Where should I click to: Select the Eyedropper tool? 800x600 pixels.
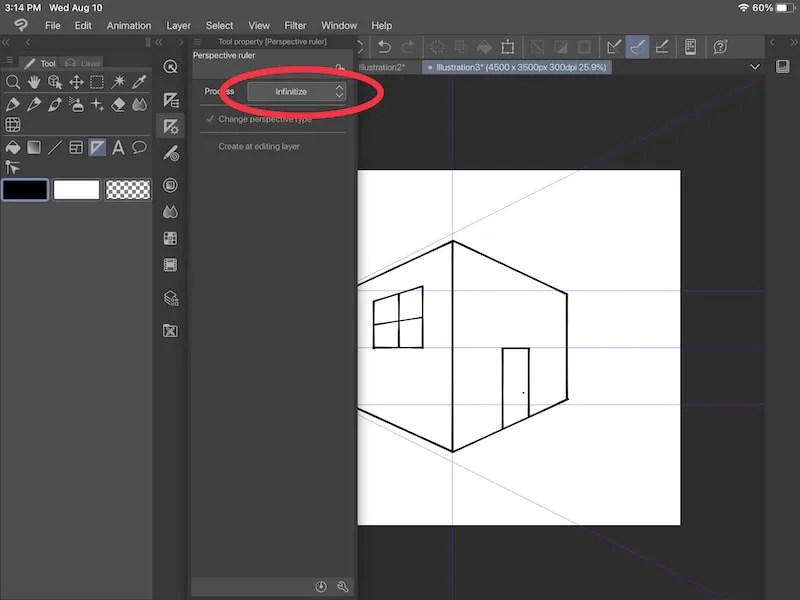tap(139, 82)
